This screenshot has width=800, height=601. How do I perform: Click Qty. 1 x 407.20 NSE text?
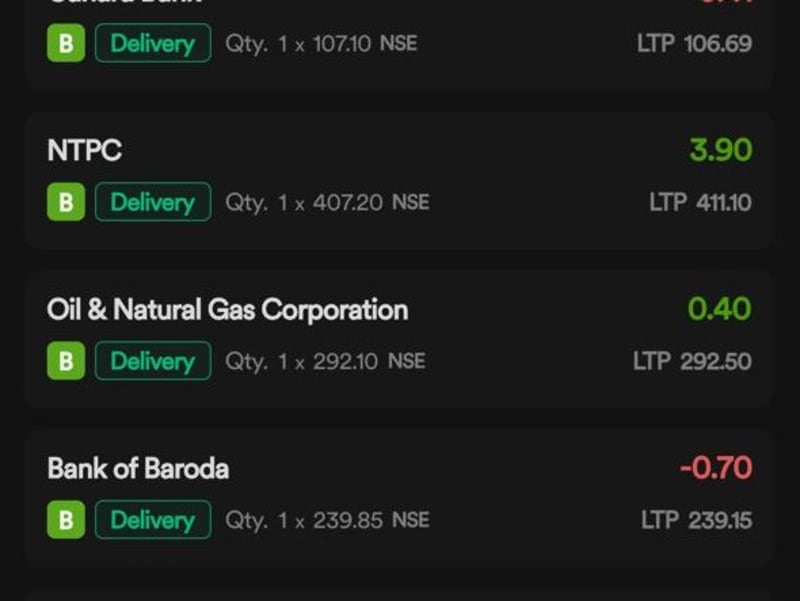pos(328,203)
